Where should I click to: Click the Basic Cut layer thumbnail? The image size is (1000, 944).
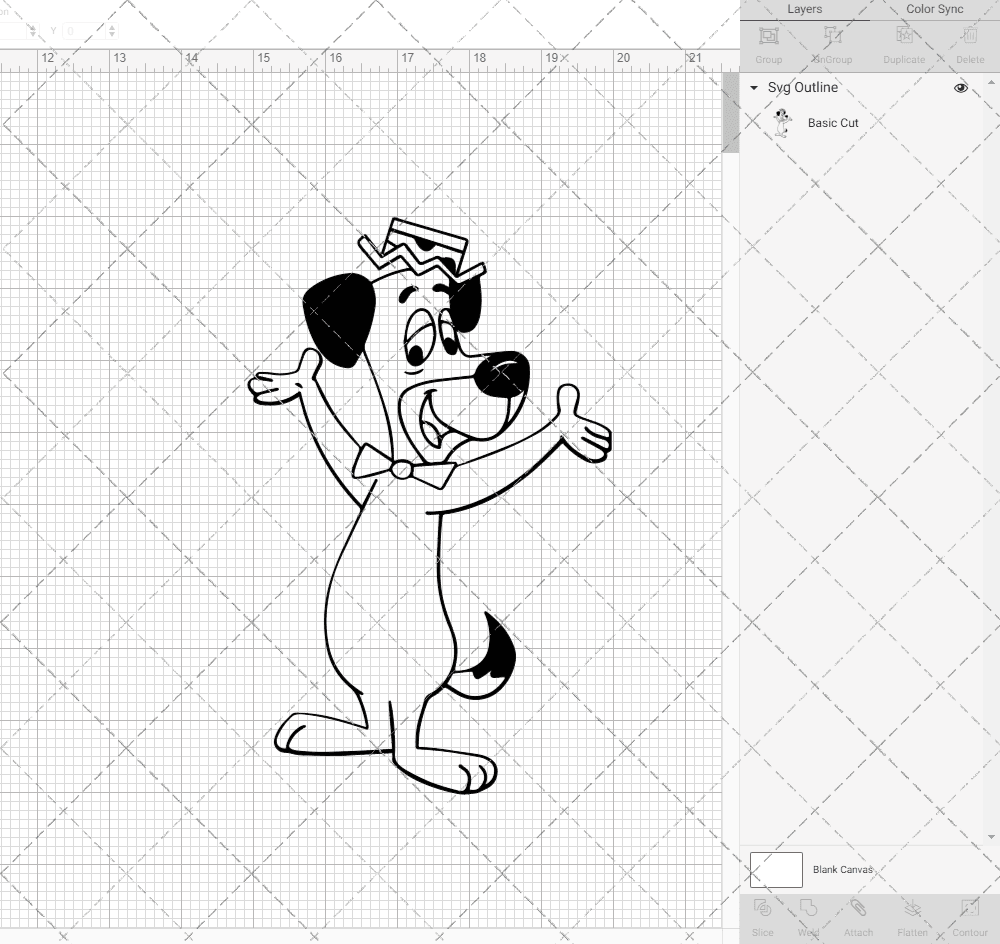pyautogui.click(x=784, y=122)
